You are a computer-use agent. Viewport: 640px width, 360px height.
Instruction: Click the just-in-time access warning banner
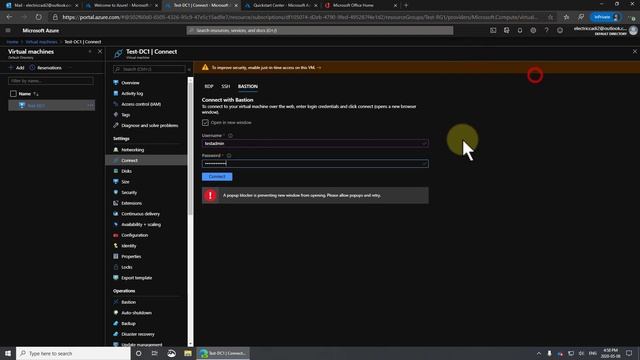coord(416,67)
